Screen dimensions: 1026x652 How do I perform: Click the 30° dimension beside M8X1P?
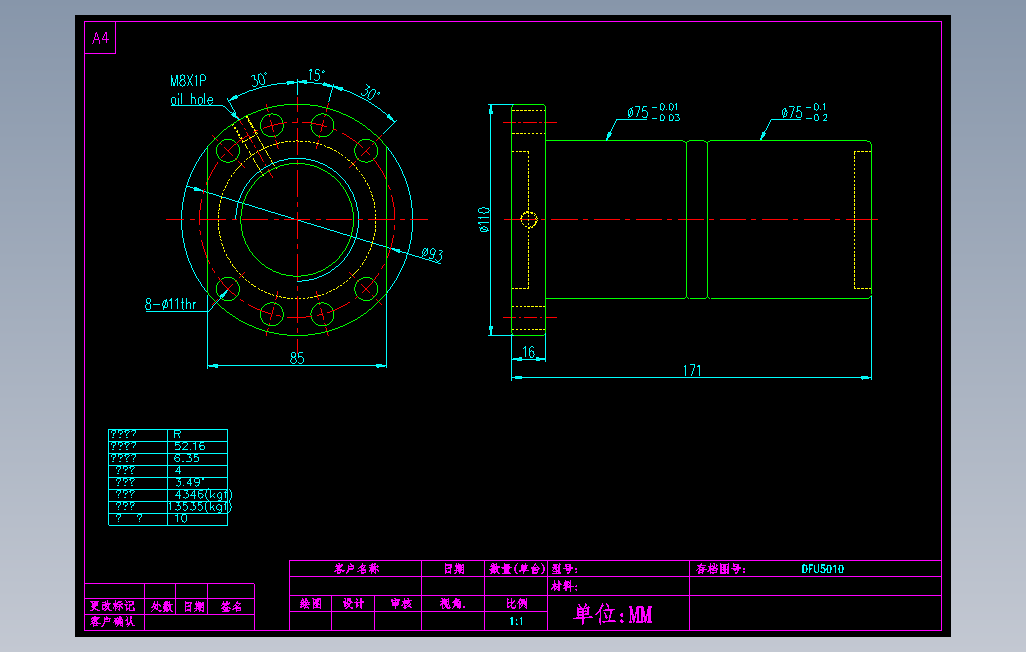(259, 80)
